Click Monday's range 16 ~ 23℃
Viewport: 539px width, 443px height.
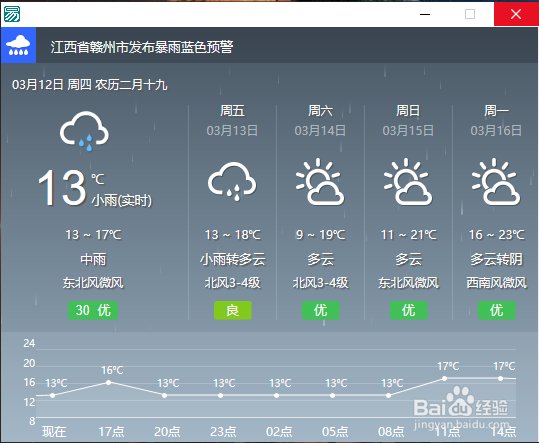pos(497,235)
